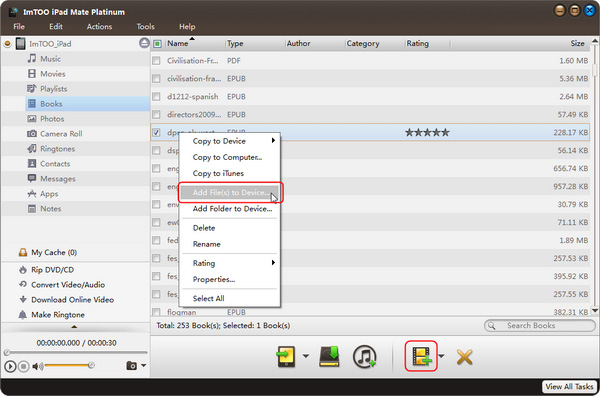The height and width of the screenshot is (396, 600).
Task: Select the Books icon in sidebar
Action: (33, 104)
